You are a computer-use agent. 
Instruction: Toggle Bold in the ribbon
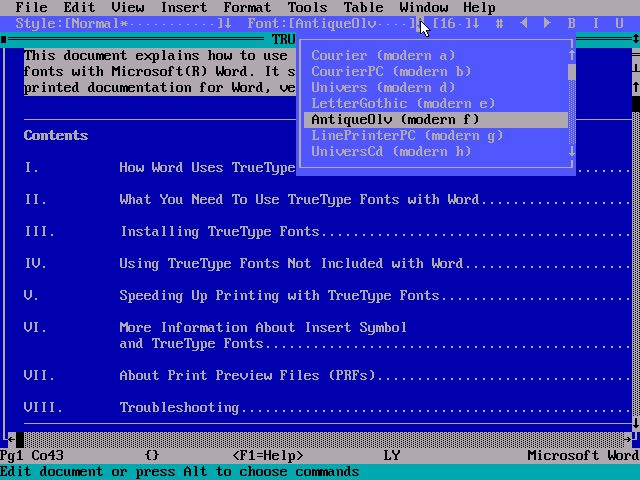point(572,23)
